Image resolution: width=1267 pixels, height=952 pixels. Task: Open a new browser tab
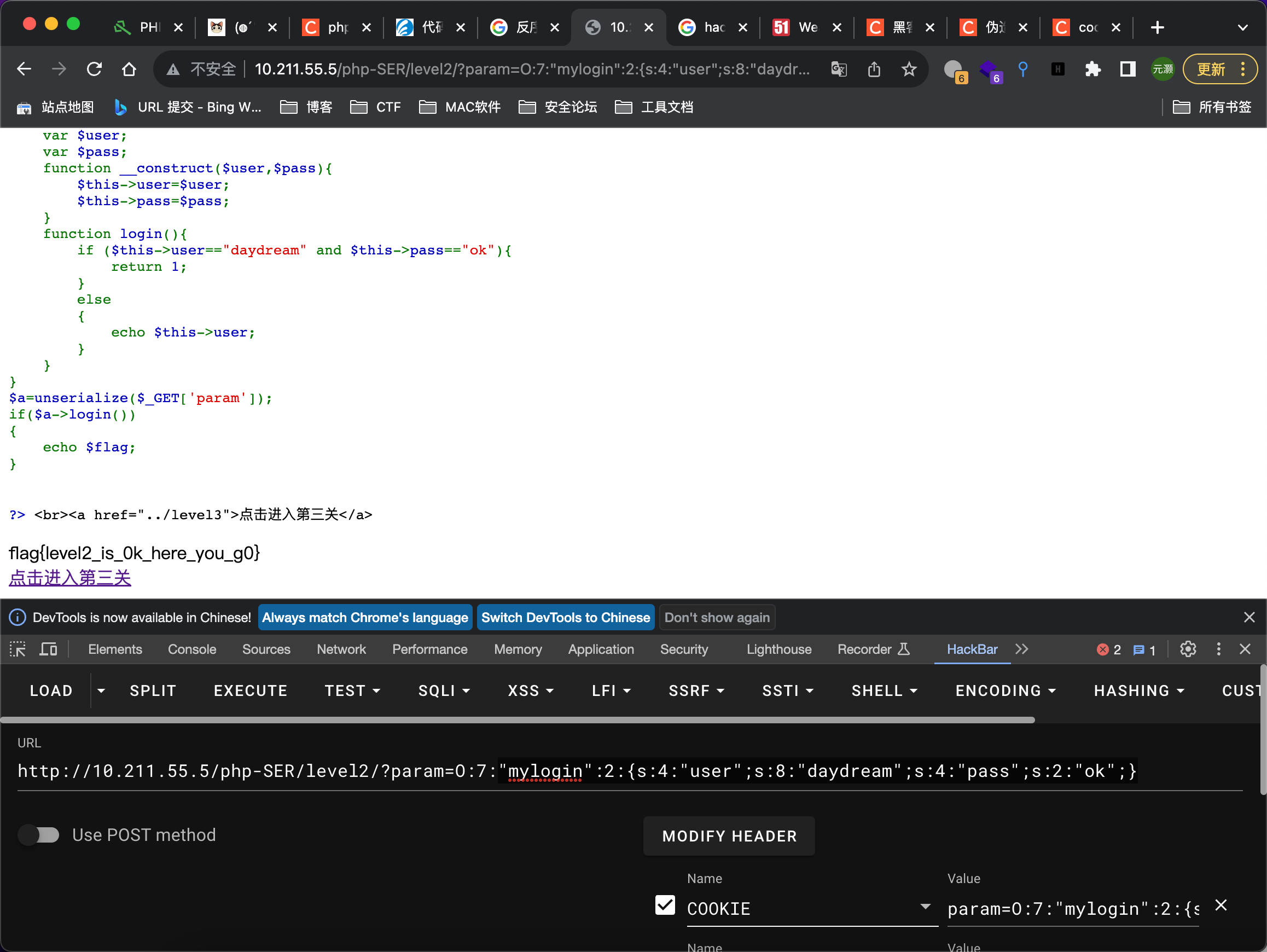(1157, 27)
